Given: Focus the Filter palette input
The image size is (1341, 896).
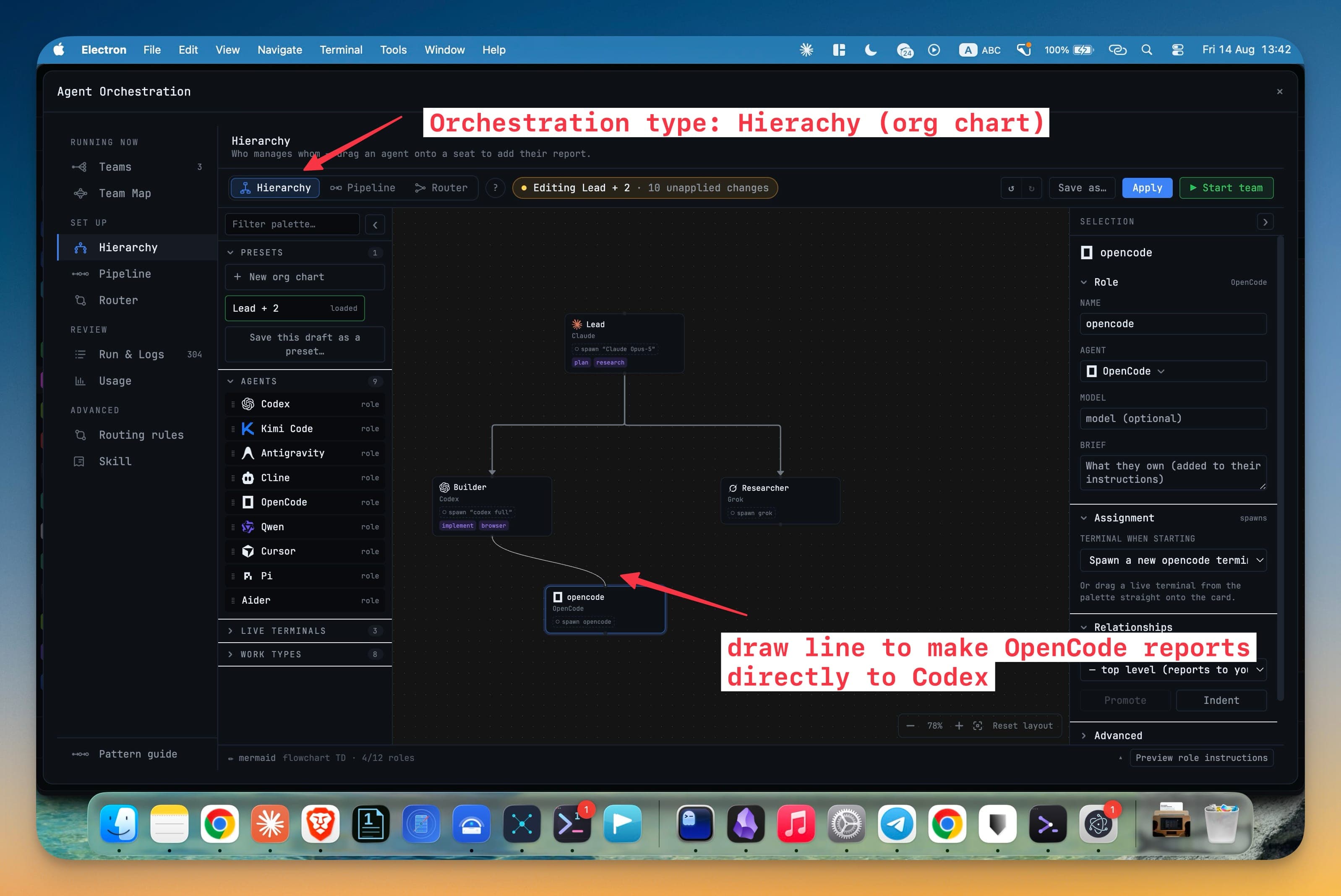Looking at the screenshot, I should (292, 224).
